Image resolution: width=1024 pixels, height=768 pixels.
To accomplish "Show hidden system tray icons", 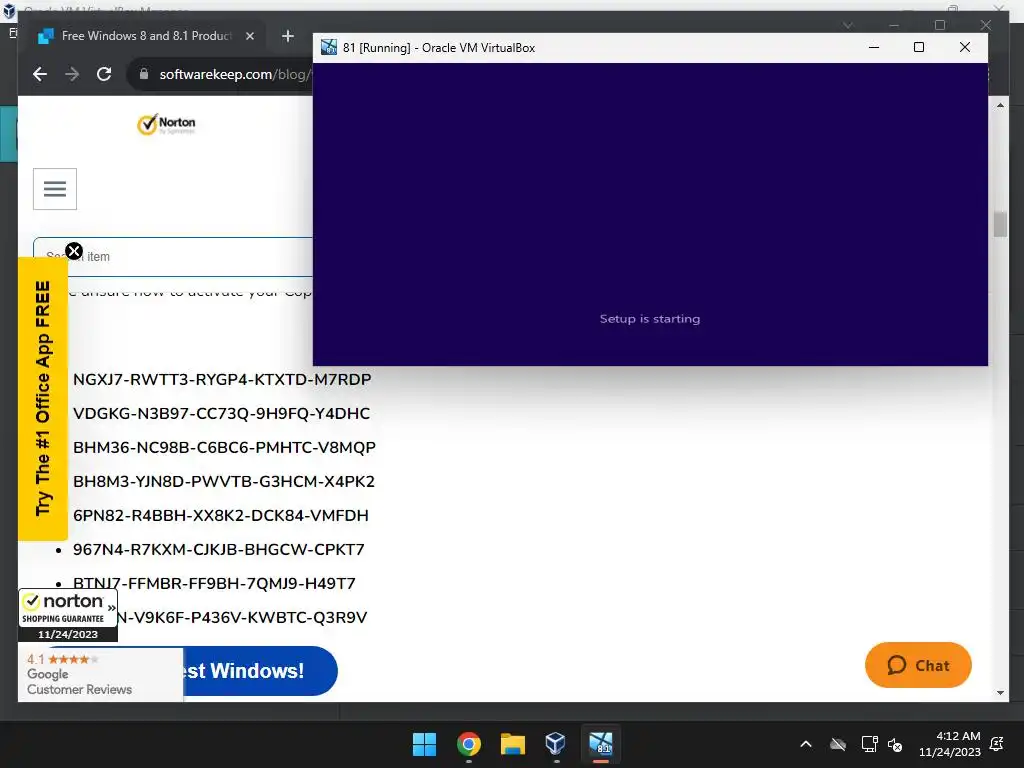I will 806,744.
